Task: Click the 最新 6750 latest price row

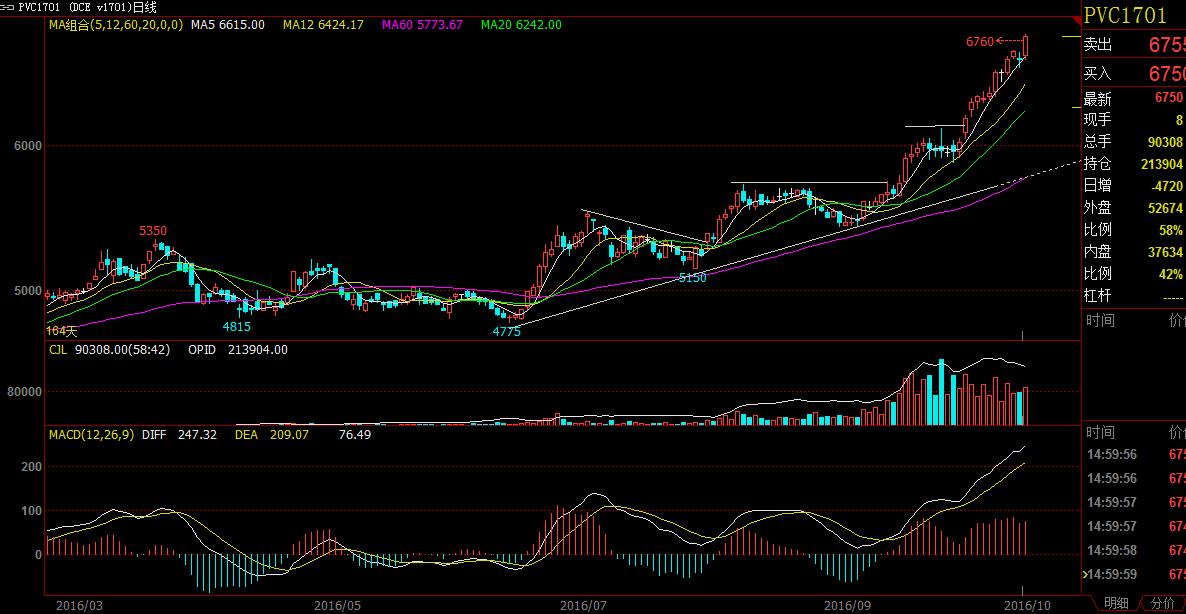Action: [1134, 98]
